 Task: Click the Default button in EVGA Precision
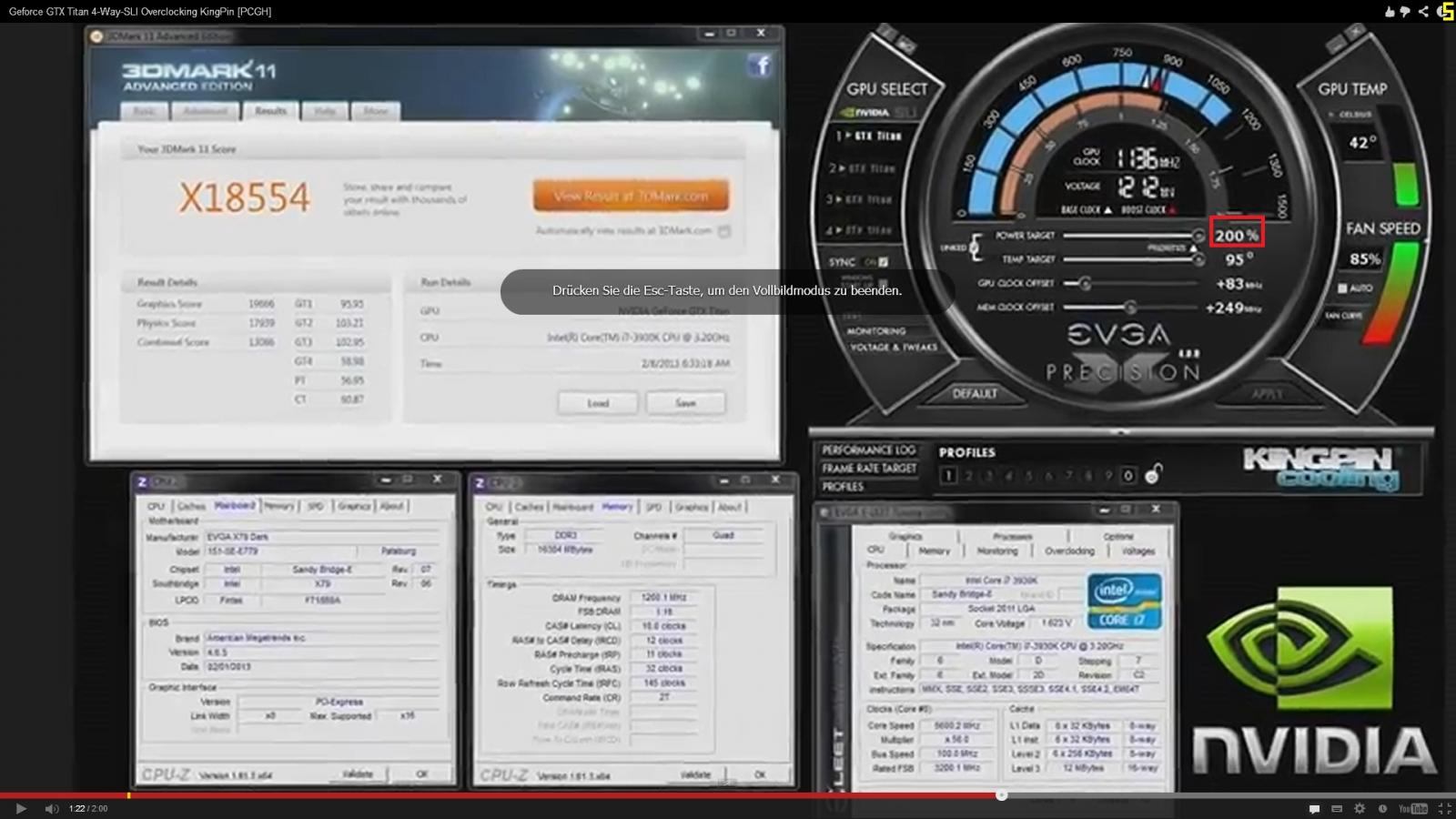tap(975, 394)
